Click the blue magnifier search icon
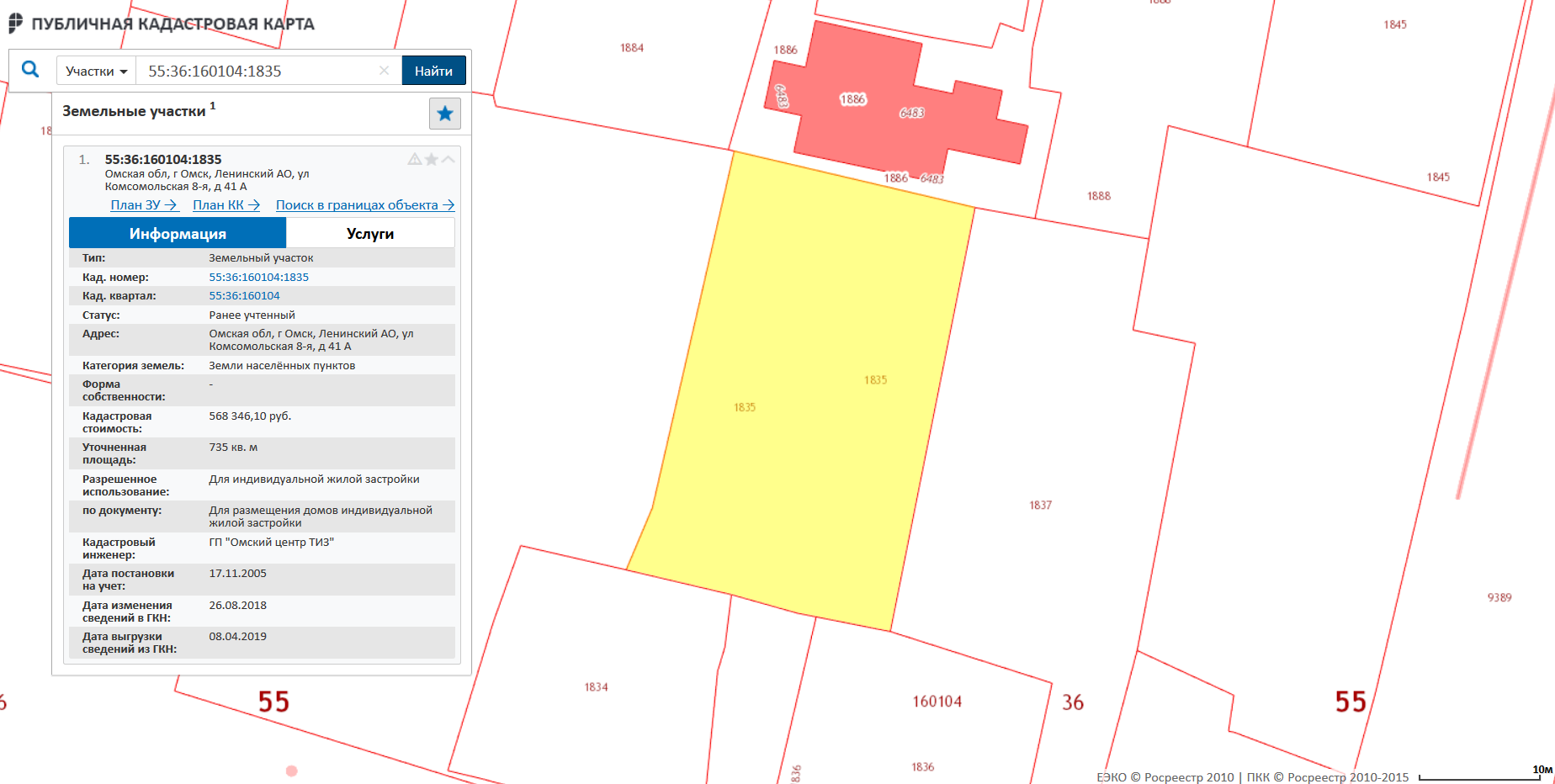The width and height of the screenshot is (1555, 784). (x=30, y=70)
